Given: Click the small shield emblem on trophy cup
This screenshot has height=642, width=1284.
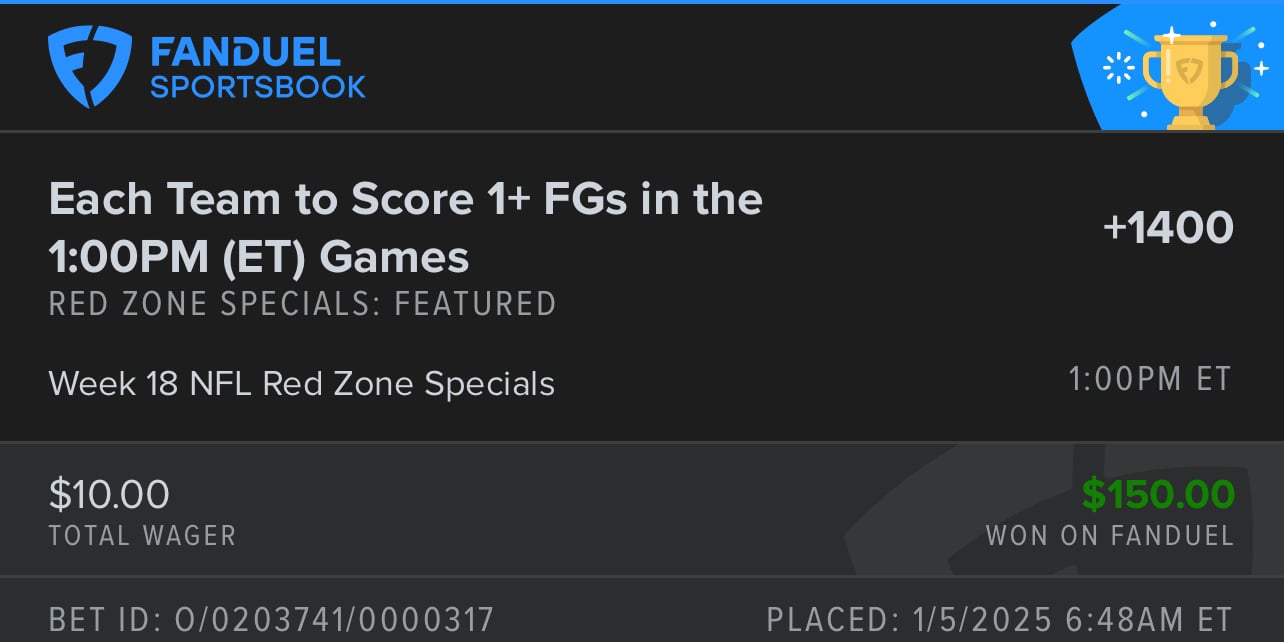Looking at the screenshot, I should coord(1190,70).
